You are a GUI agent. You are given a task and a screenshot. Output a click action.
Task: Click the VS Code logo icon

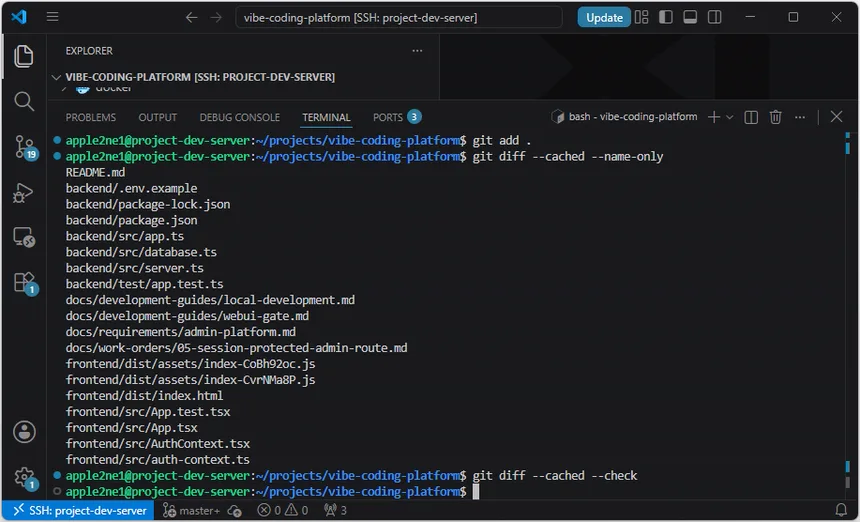19,17
